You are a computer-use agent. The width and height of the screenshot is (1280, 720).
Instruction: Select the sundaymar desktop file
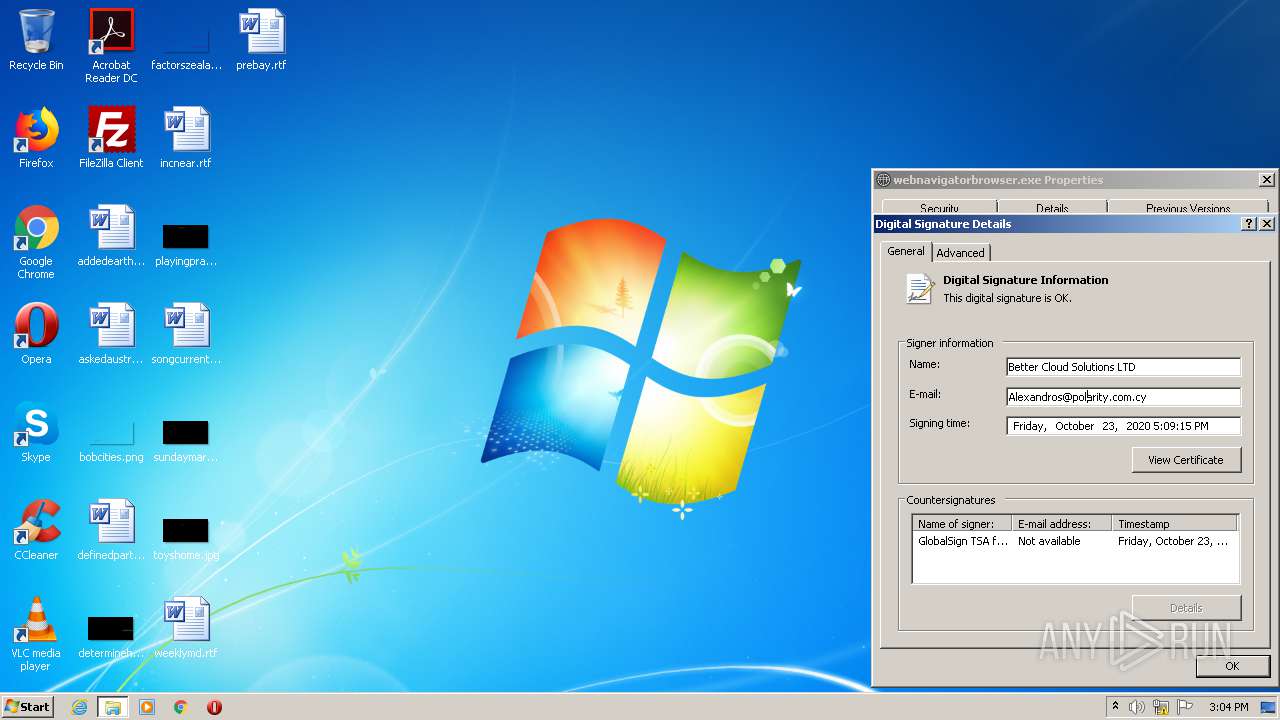pyautogui.click(x=186, y=440)
